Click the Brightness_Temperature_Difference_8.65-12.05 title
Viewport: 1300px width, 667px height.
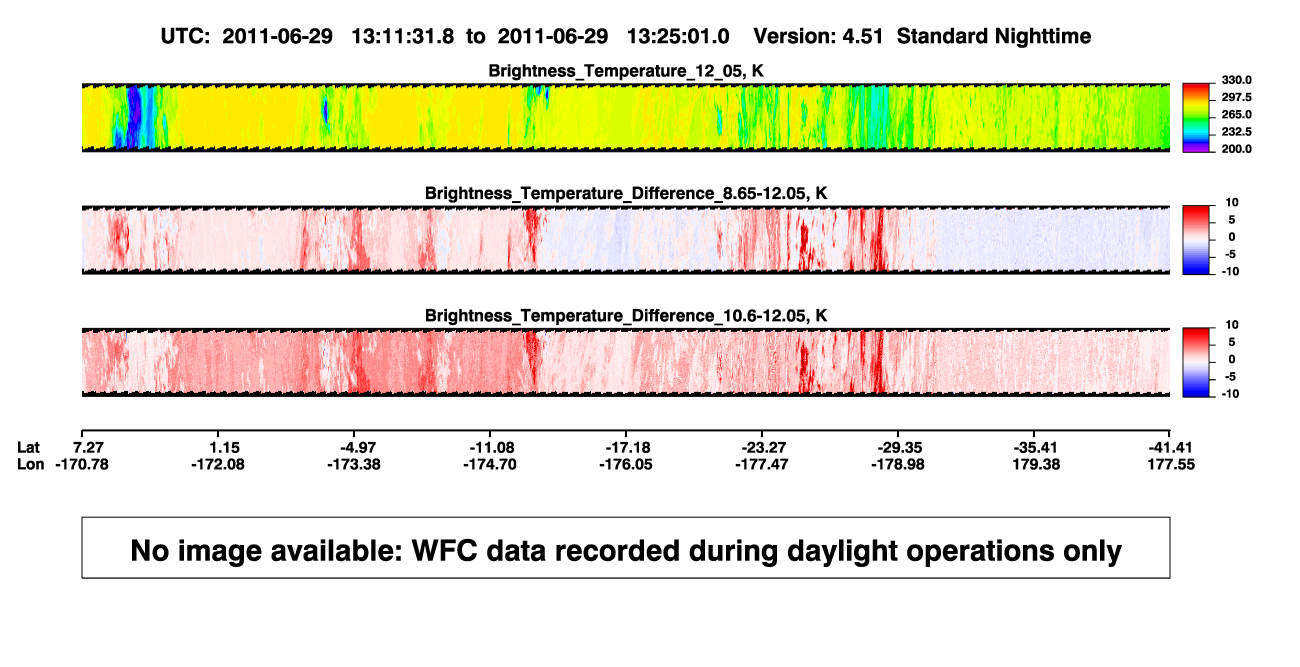[626, 192]
